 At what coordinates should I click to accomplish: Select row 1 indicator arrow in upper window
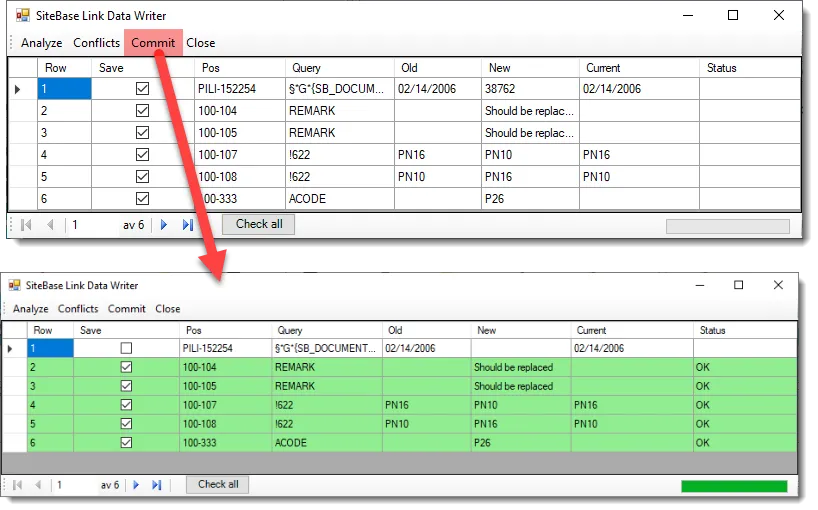17,89
